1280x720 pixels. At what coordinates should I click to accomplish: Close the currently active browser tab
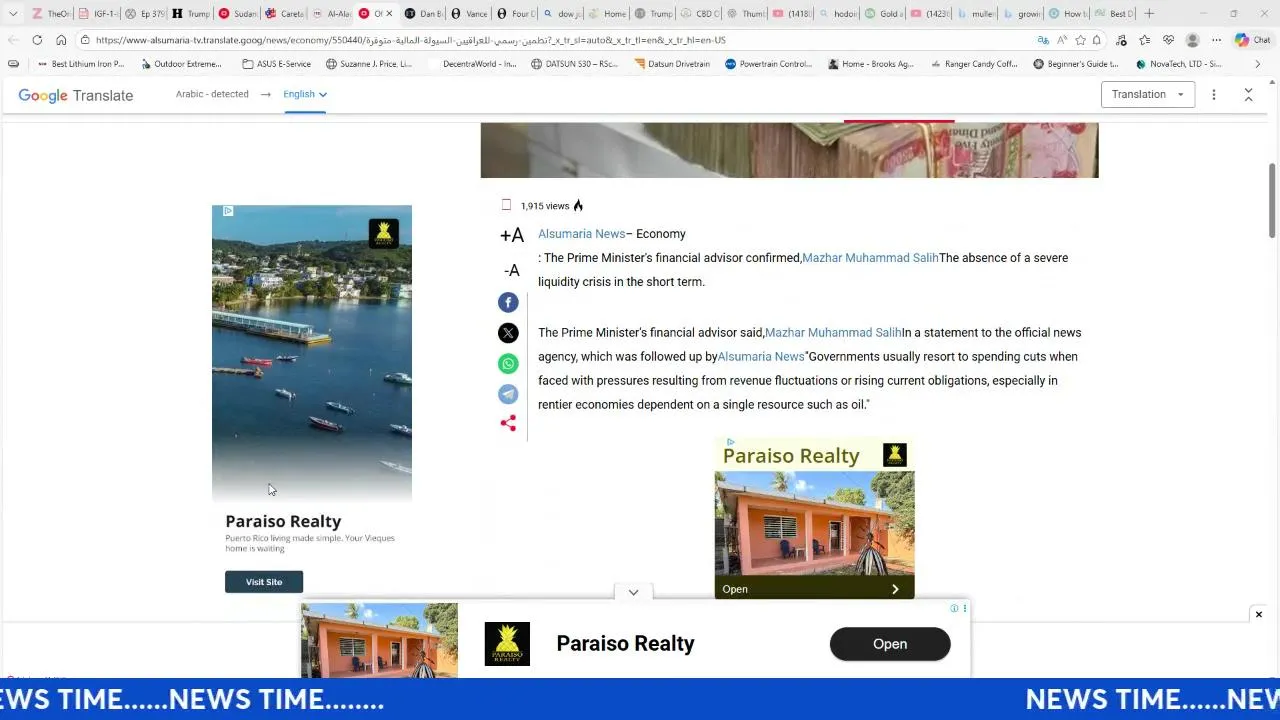(x=389, y=13)
